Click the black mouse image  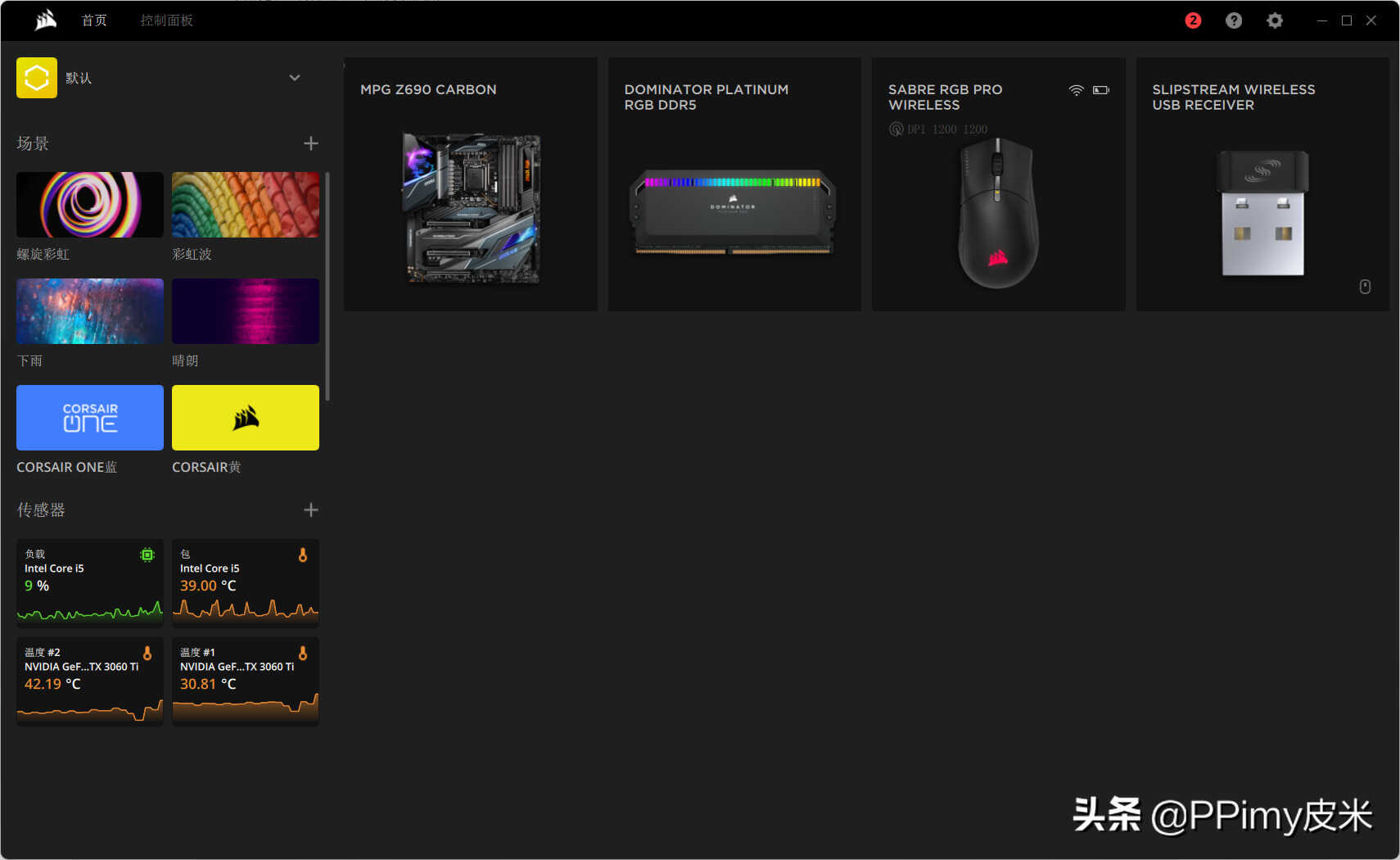point(998,213)
